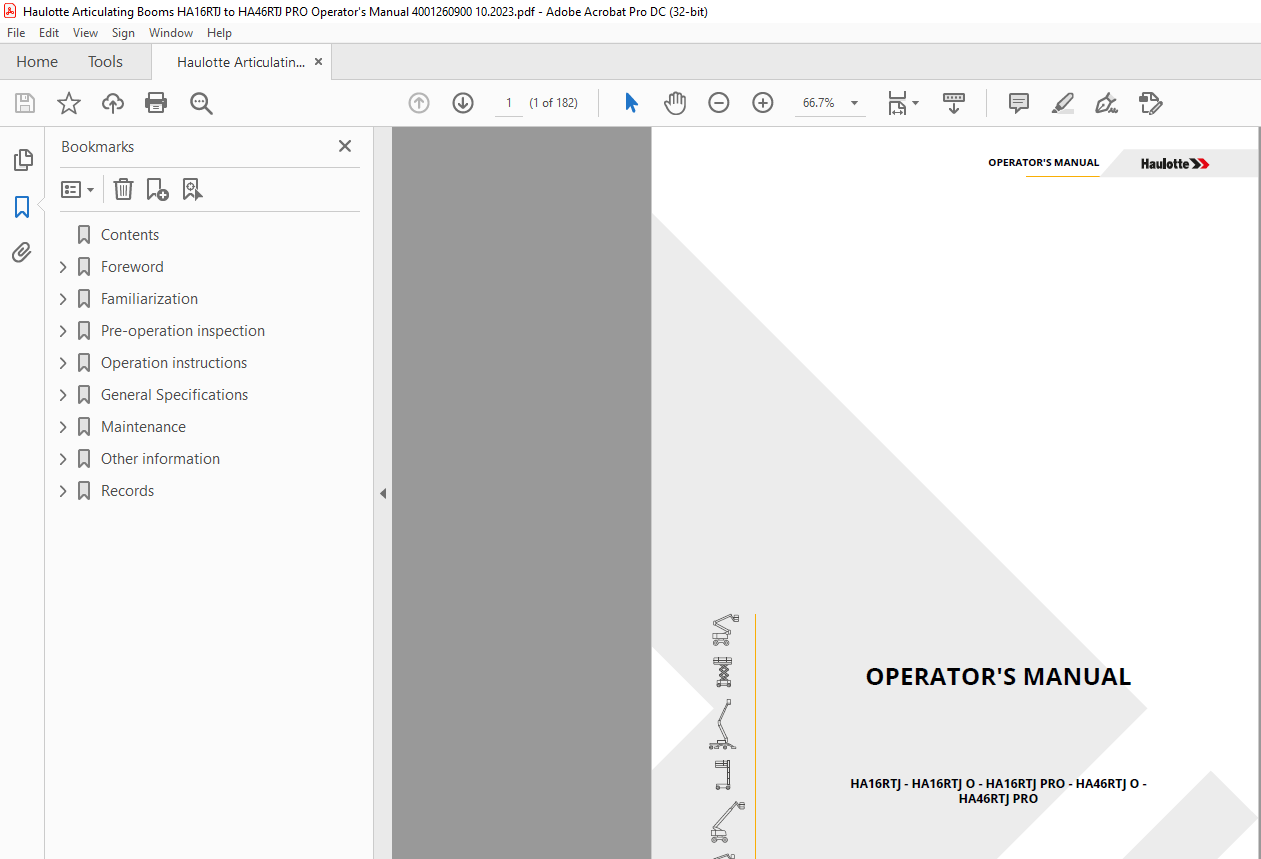Viewport: 1261px width, 859px height.
Task: Open the fit page options icon
Action: point(902,103)
